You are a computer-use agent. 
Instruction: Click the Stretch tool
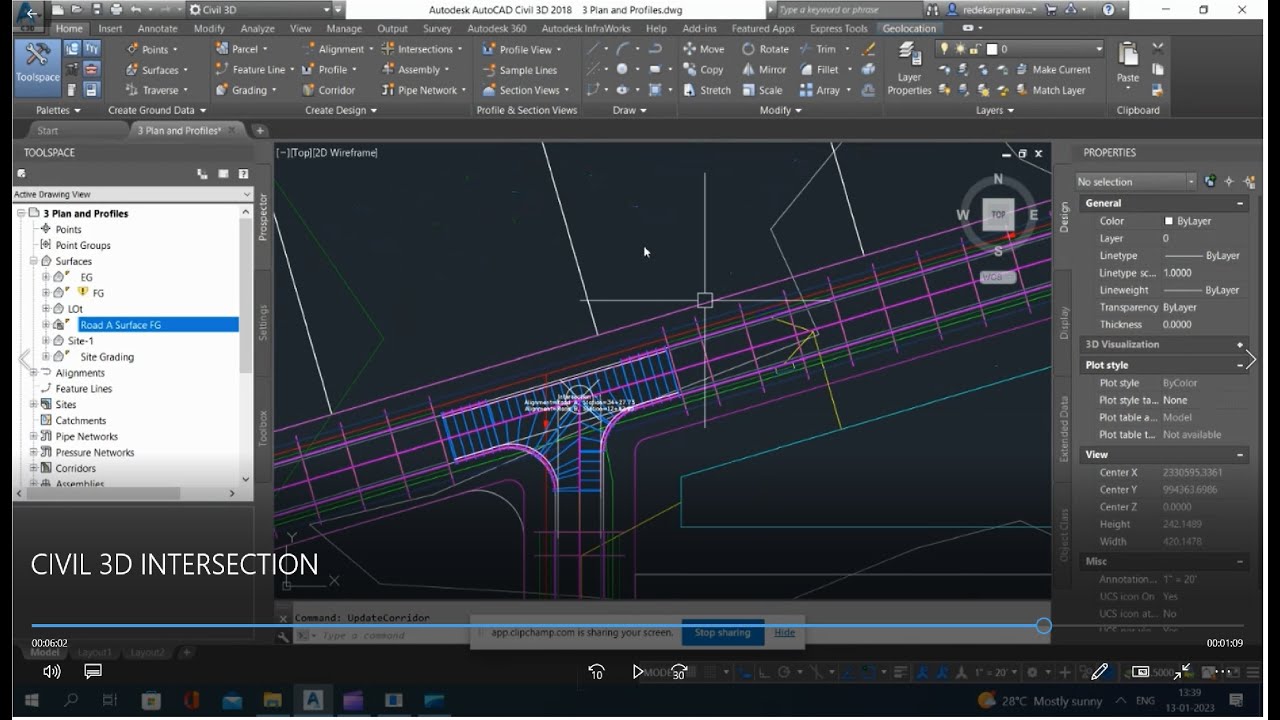(707, 90)
